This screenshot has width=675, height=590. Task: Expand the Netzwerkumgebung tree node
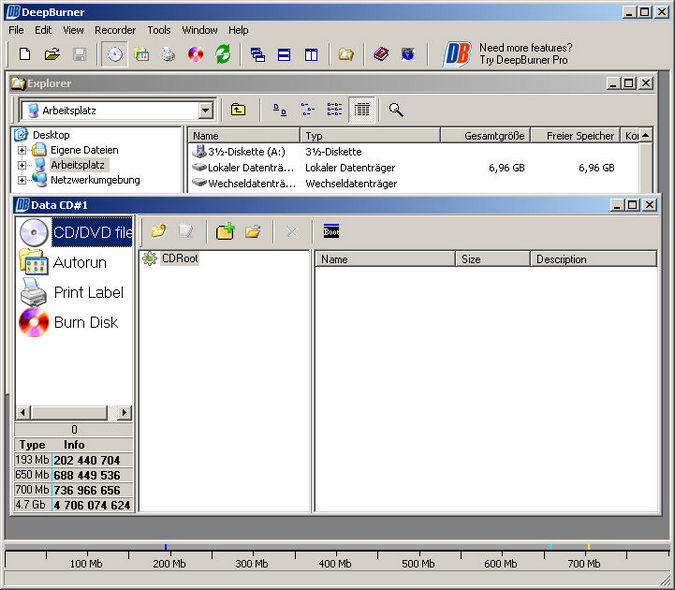coord(22,180)
